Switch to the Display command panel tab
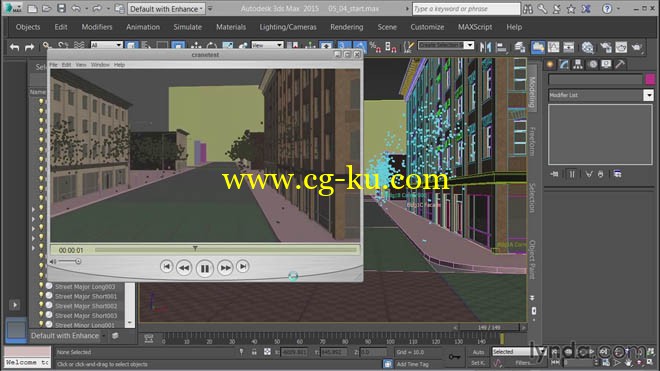This screenshot has height=371, width=660. tap(606, 64)
